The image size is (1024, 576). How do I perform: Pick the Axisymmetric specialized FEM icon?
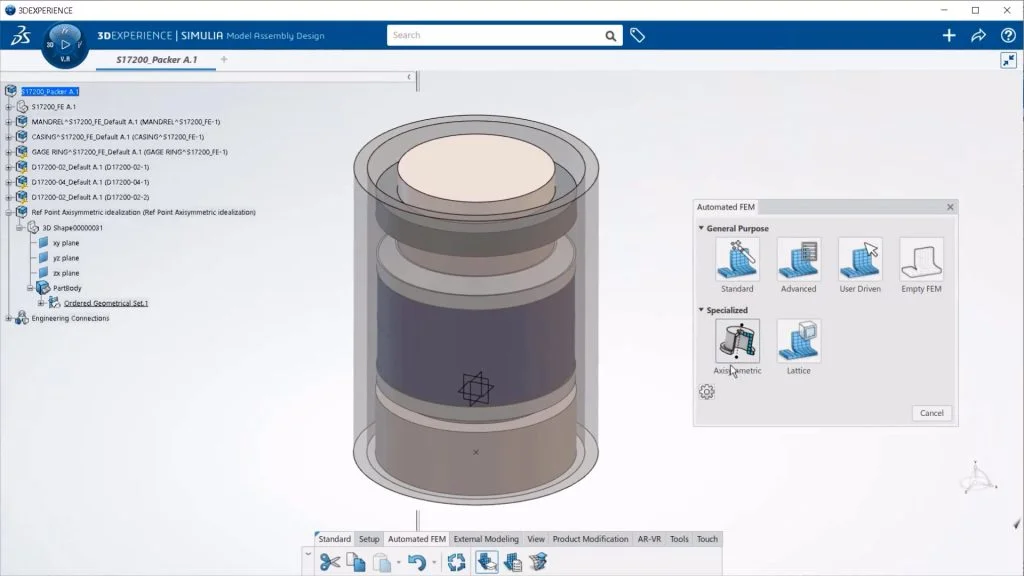pos(736,343)
